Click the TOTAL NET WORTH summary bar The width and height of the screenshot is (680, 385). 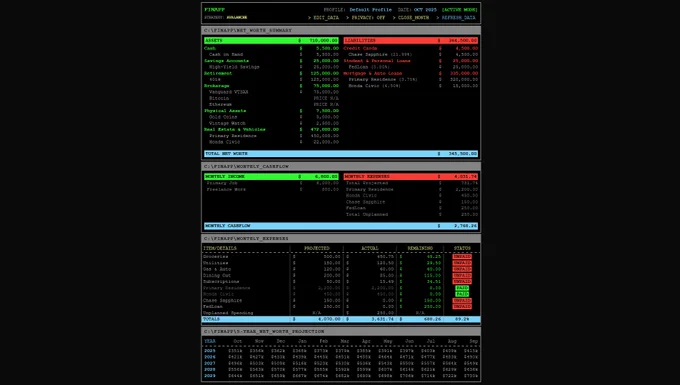coord(341,153)
